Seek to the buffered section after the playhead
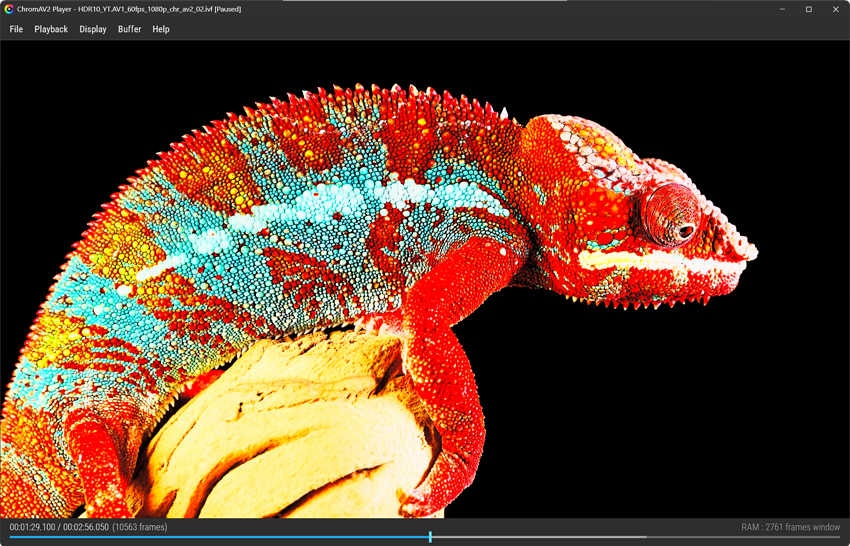Image resolution: width=850 pixels, height=546 pixels. pos(537,537)
